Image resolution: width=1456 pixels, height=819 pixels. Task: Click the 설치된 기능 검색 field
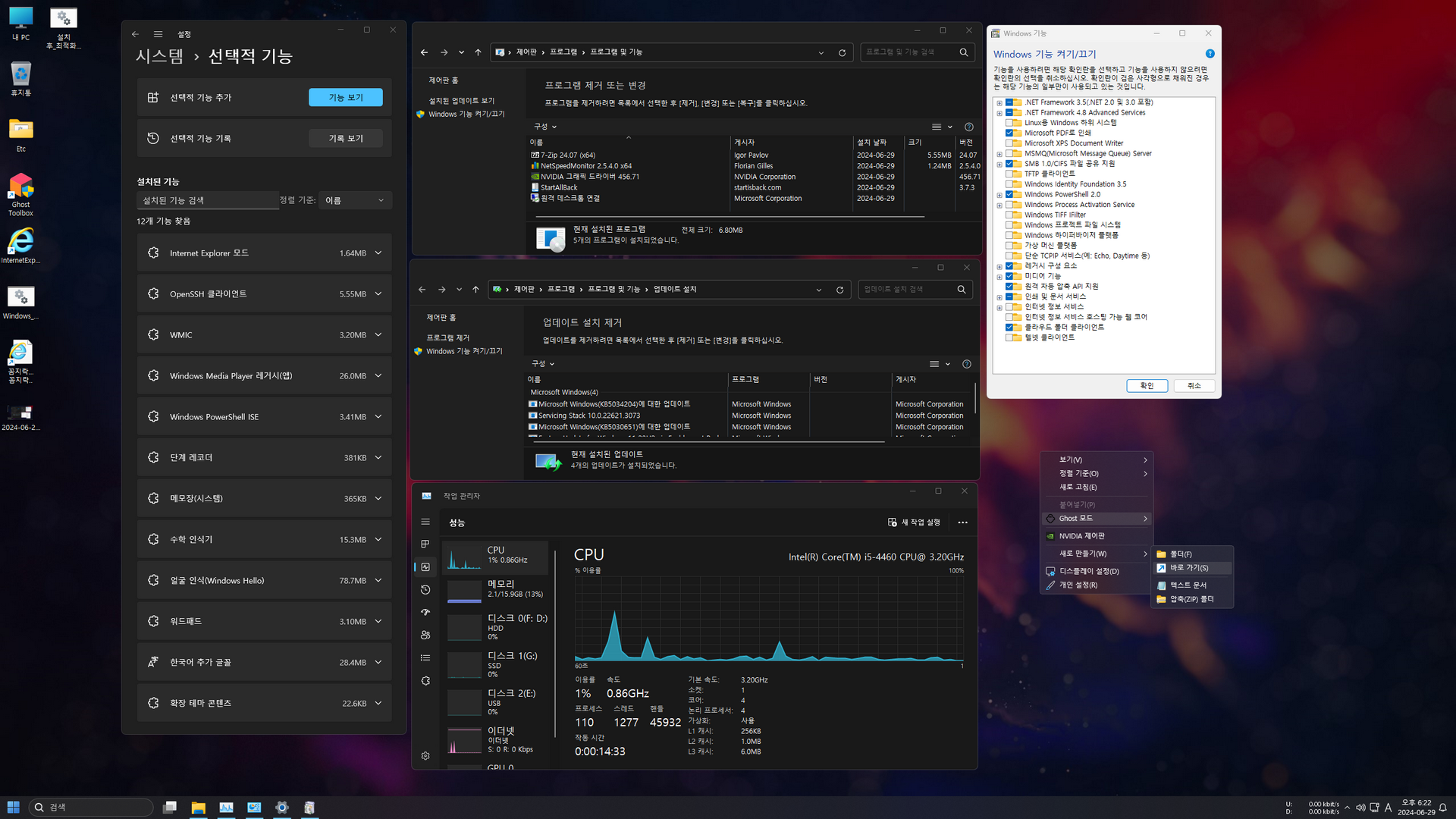(x=206, y=200)
